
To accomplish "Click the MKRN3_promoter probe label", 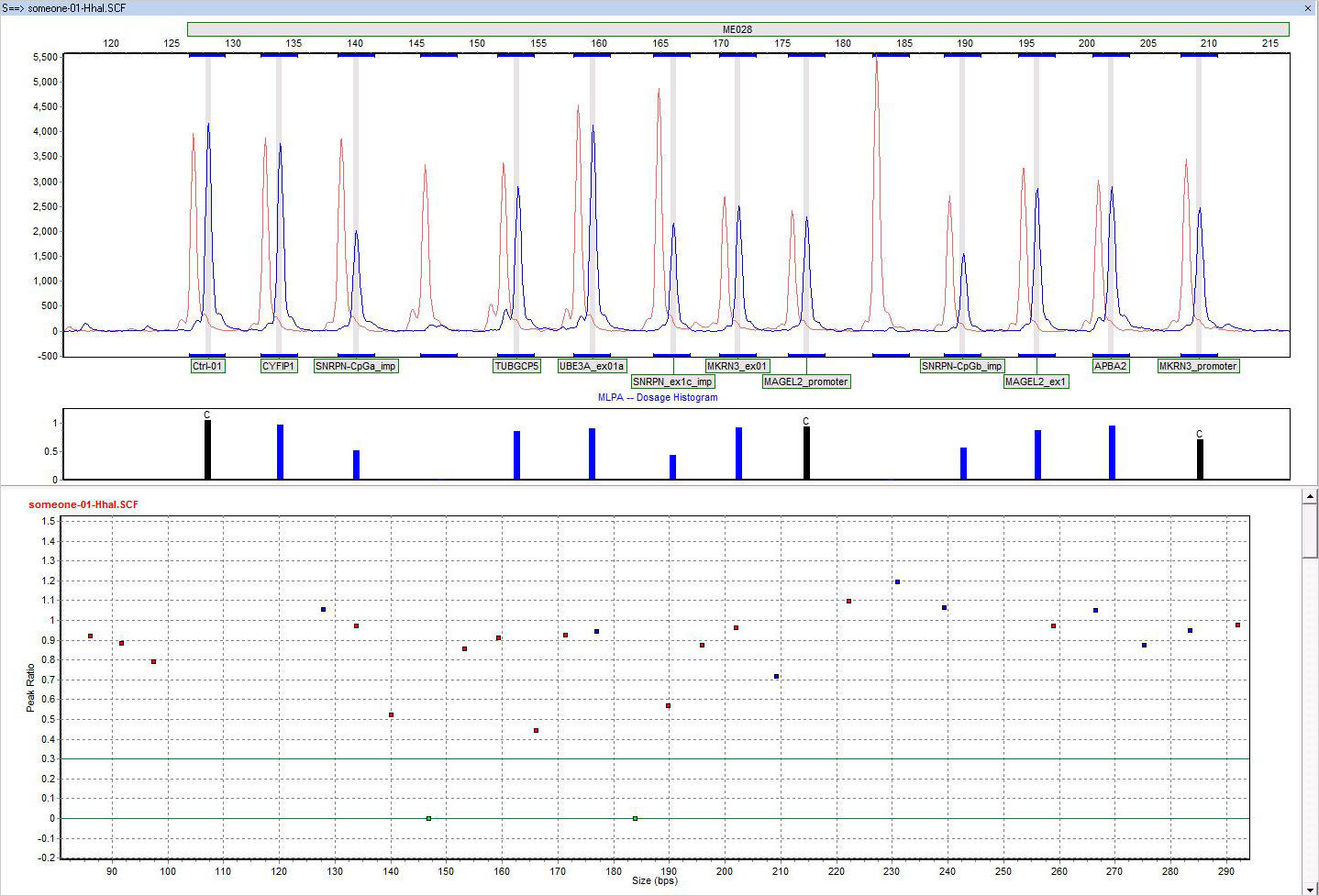I will click(x=1198, y=365).
